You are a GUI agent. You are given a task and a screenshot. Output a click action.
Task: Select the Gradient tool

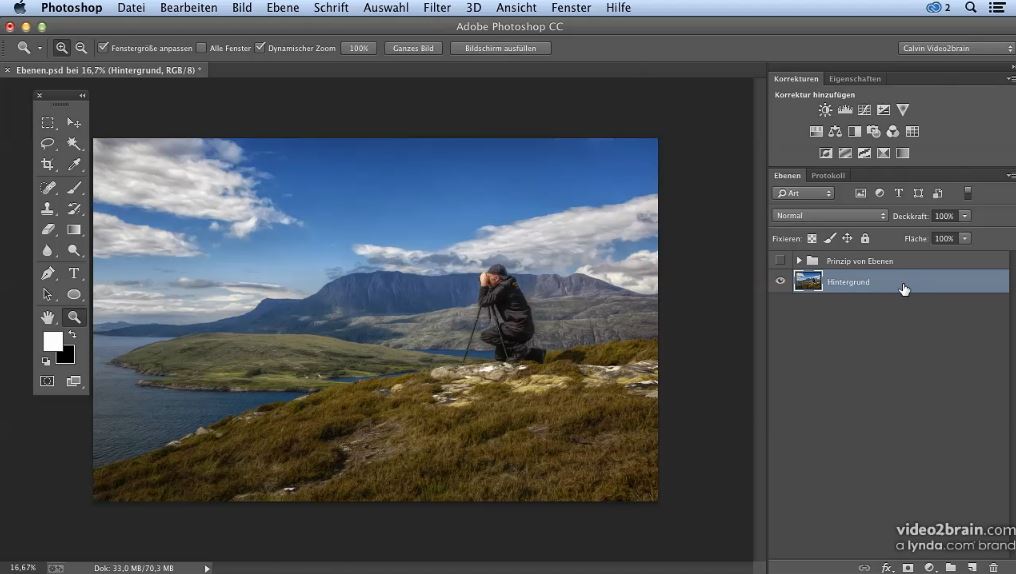coord(74,229)
